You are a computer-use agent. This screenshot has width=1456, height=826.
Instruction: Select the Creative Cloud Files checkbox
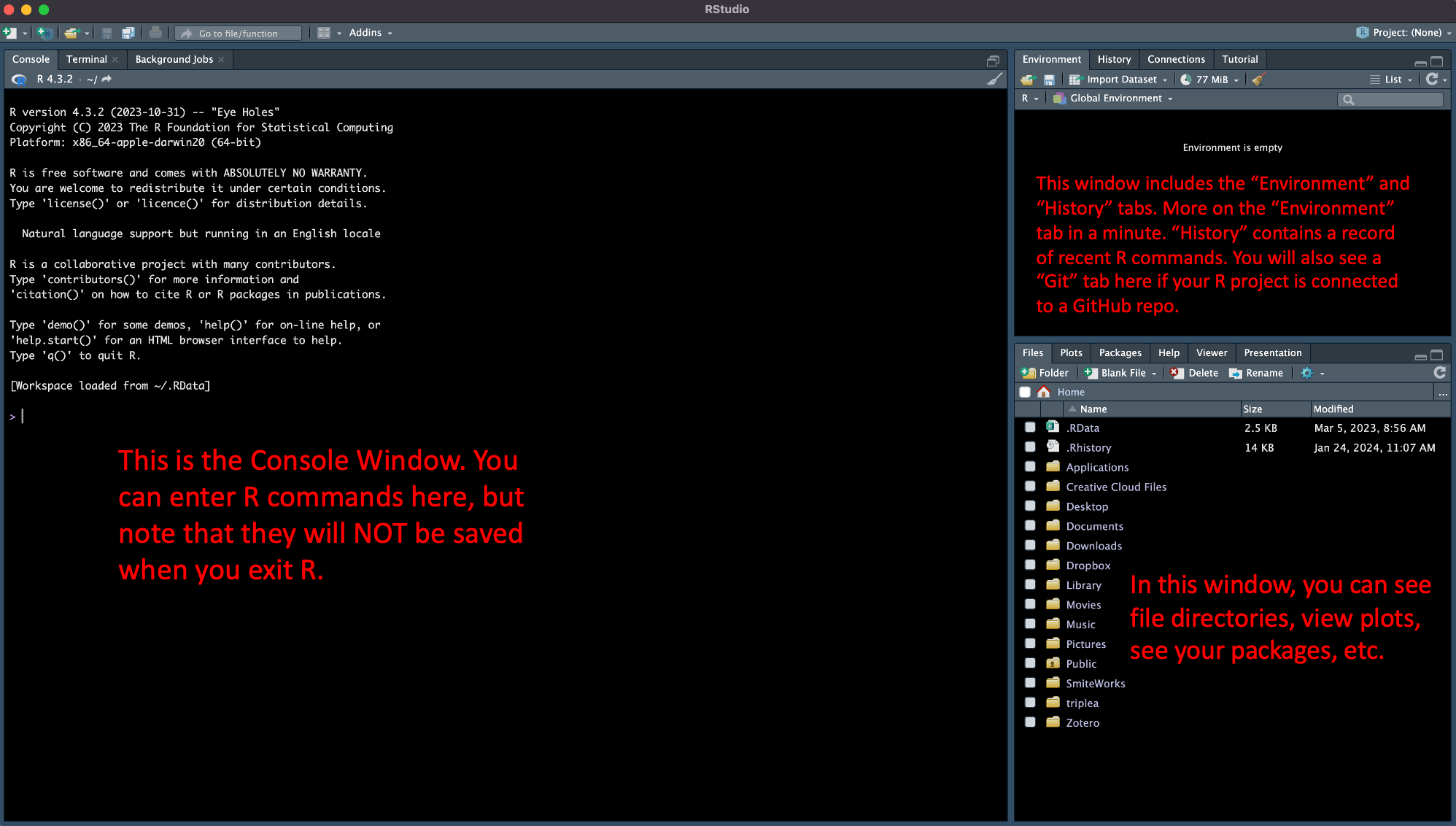(x=1030, y=486)
